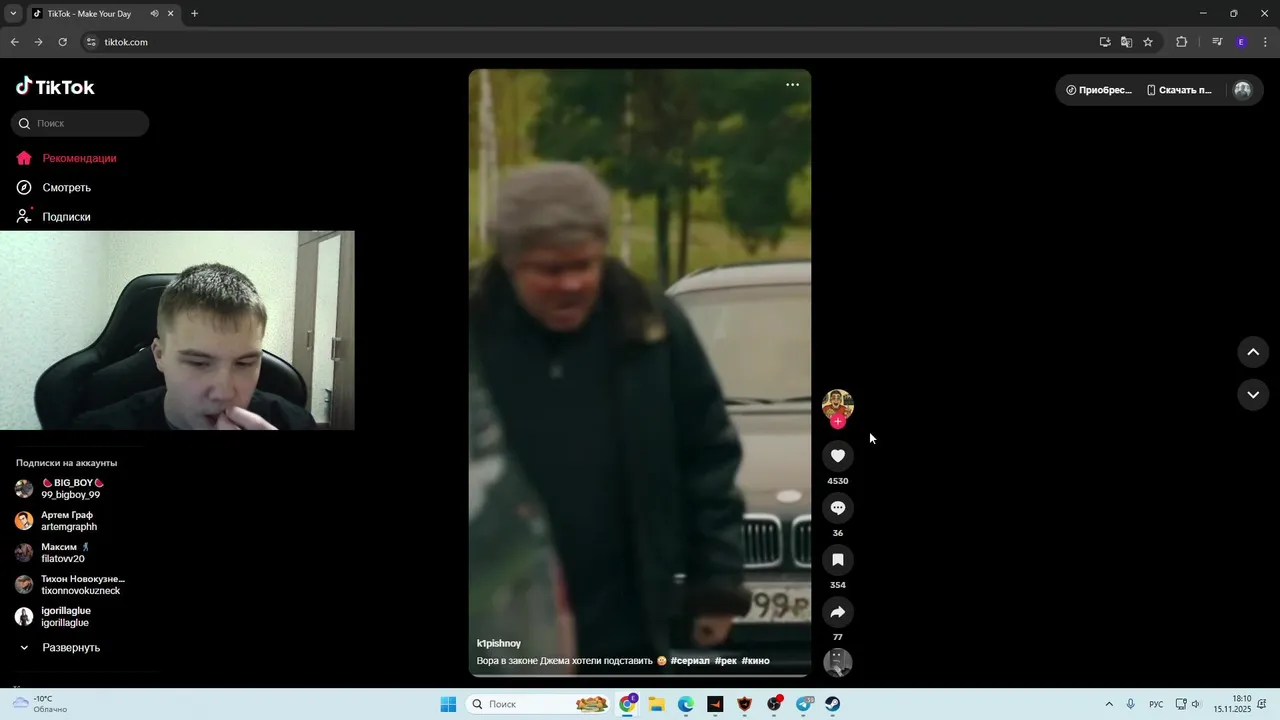Bookmark this page with the star icon

tap(1148, 42)
